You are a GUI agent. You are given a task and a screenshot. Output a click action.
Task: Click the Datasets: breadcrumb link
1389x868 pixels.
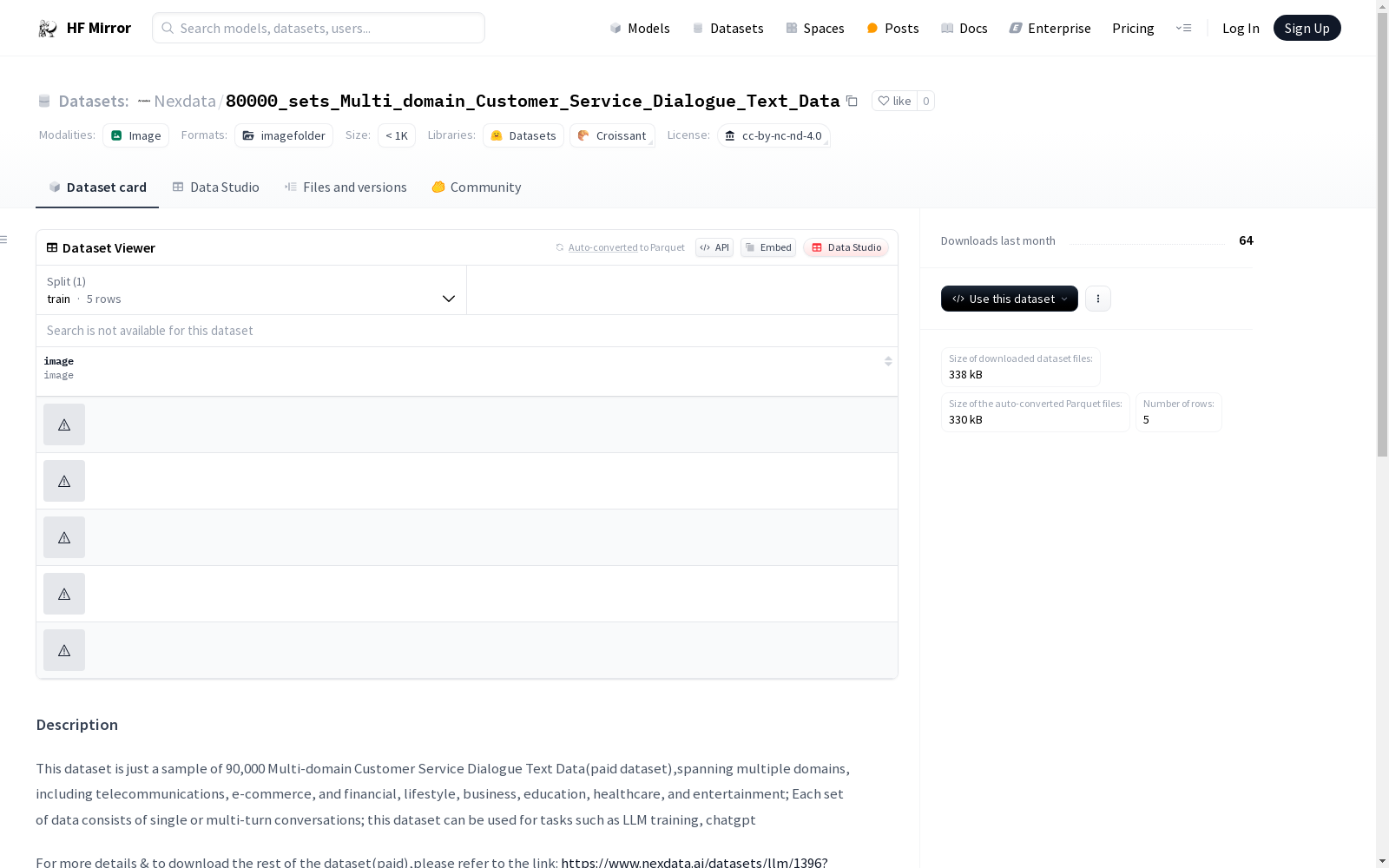(x=93, y=101)
